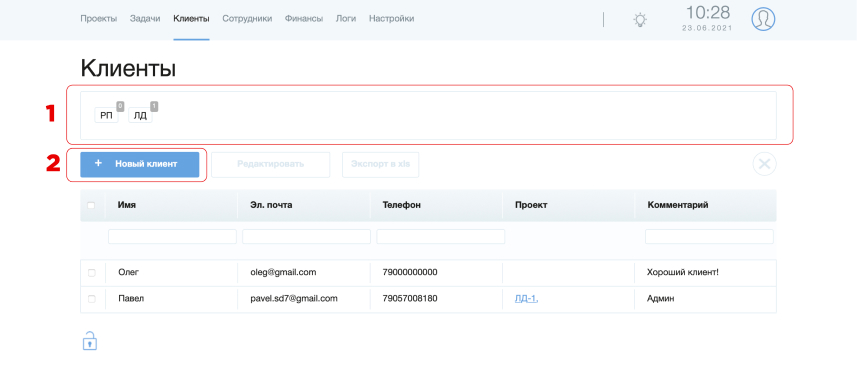Open the user profile avatar icon
The image size is (857, 376).
point(763,19)
